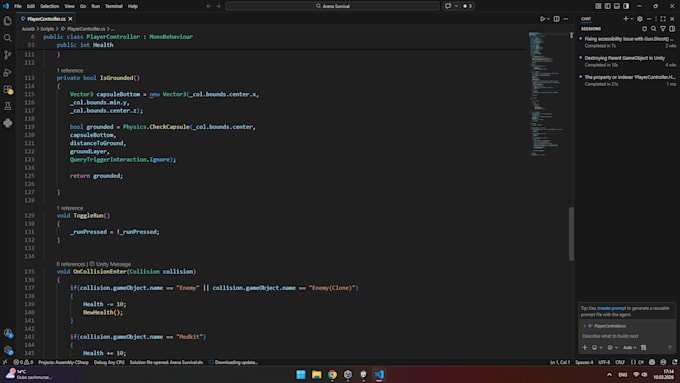
Task: Split the editor to the right
Action: pyautogui.click(x=556, y=19)
